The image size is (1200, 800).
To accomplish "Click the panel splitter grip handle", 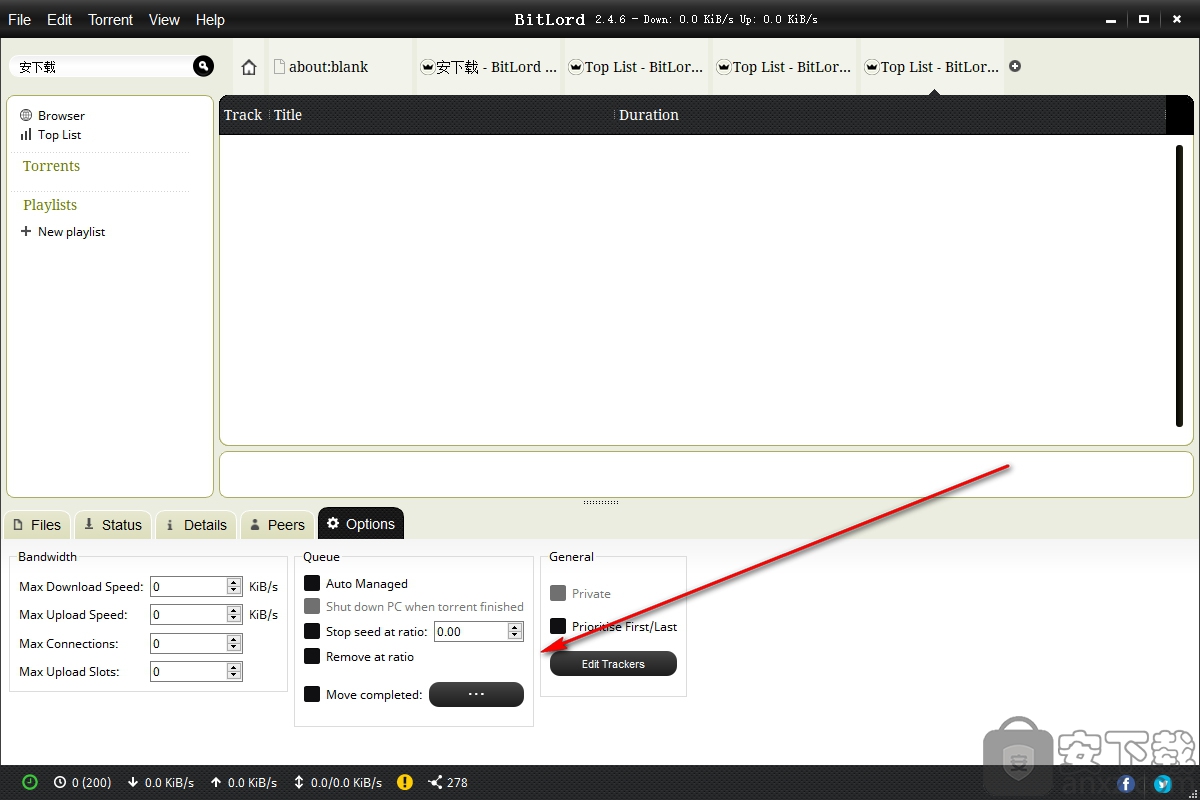I will 600,502.
